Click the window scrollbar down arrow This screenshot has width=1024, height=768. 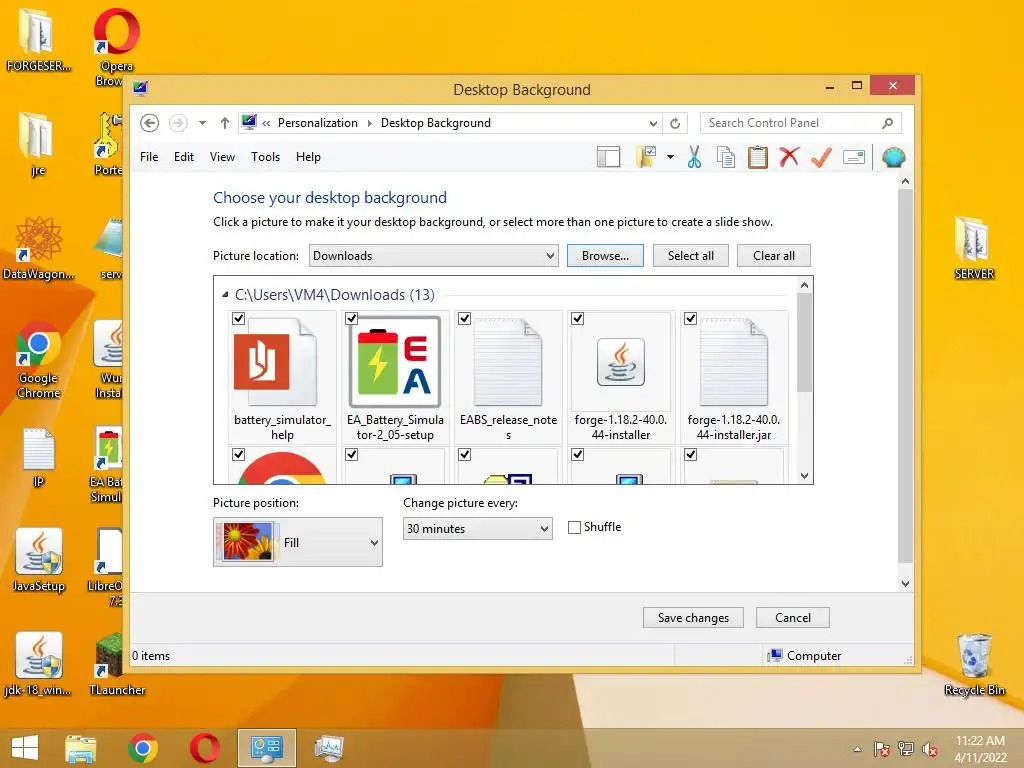point(905,584)
